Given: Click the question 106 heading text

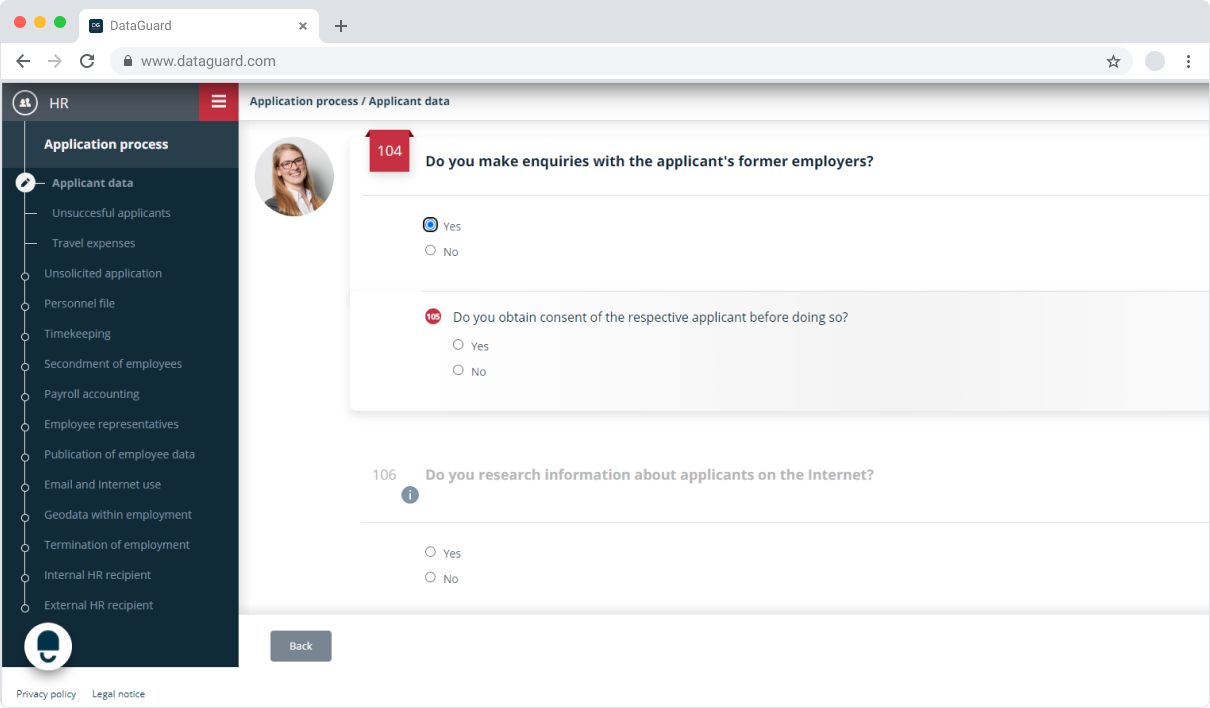Looking at the screenshot, I should 649,475.
